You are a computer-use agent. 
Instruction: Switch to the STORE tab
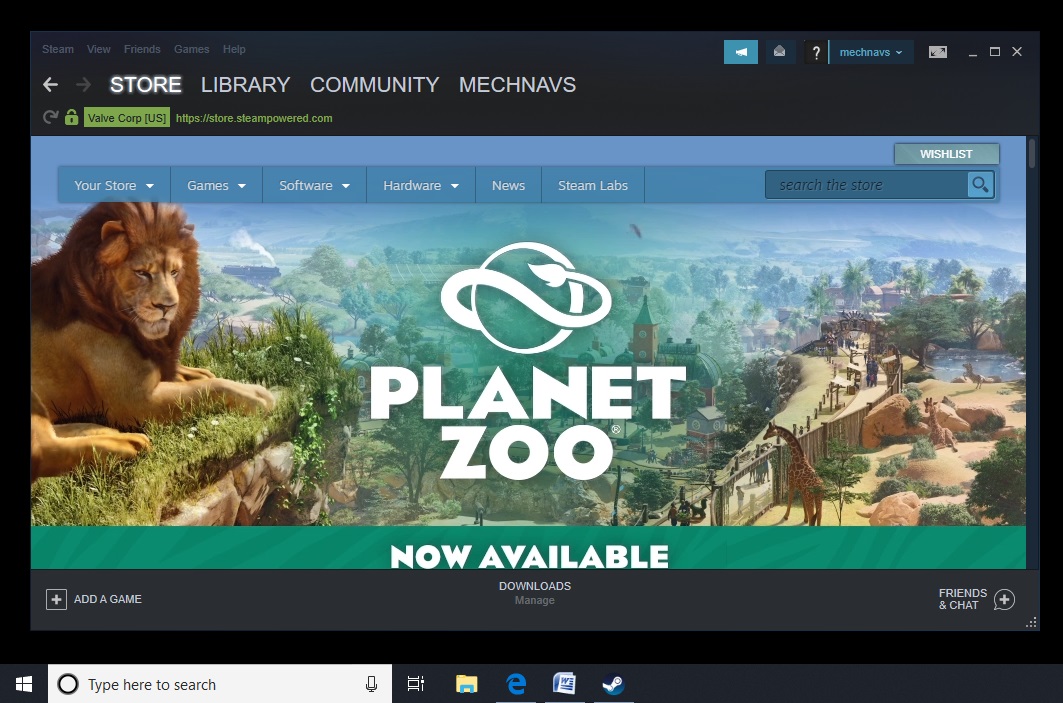point(146,85)
